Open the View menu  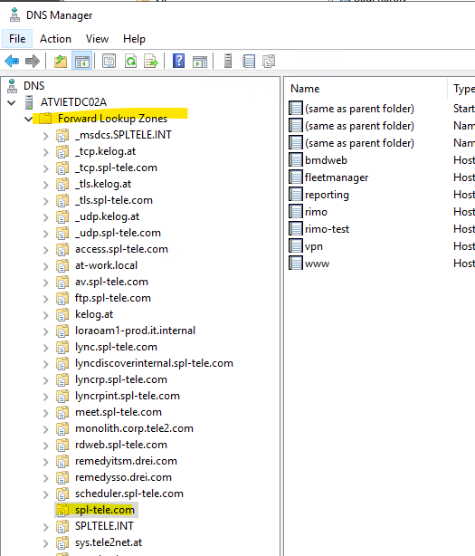click(x=97, y=39)
